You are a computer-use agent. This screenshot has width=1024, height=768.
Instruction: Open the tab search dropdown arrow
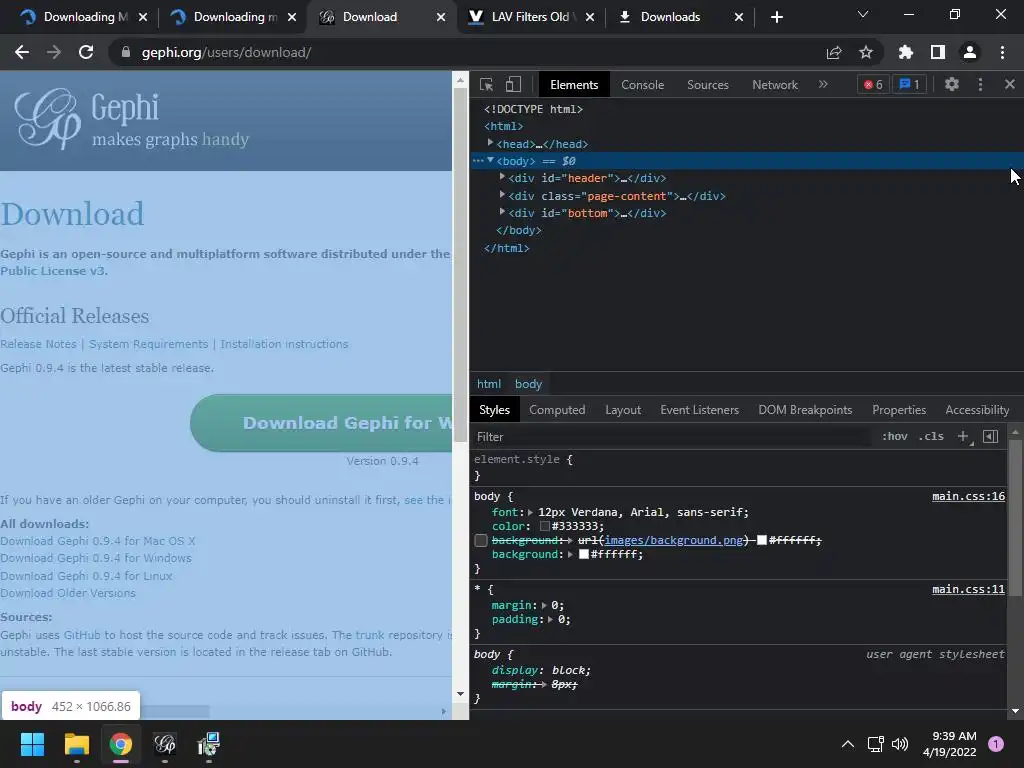(x=863, y=14)
